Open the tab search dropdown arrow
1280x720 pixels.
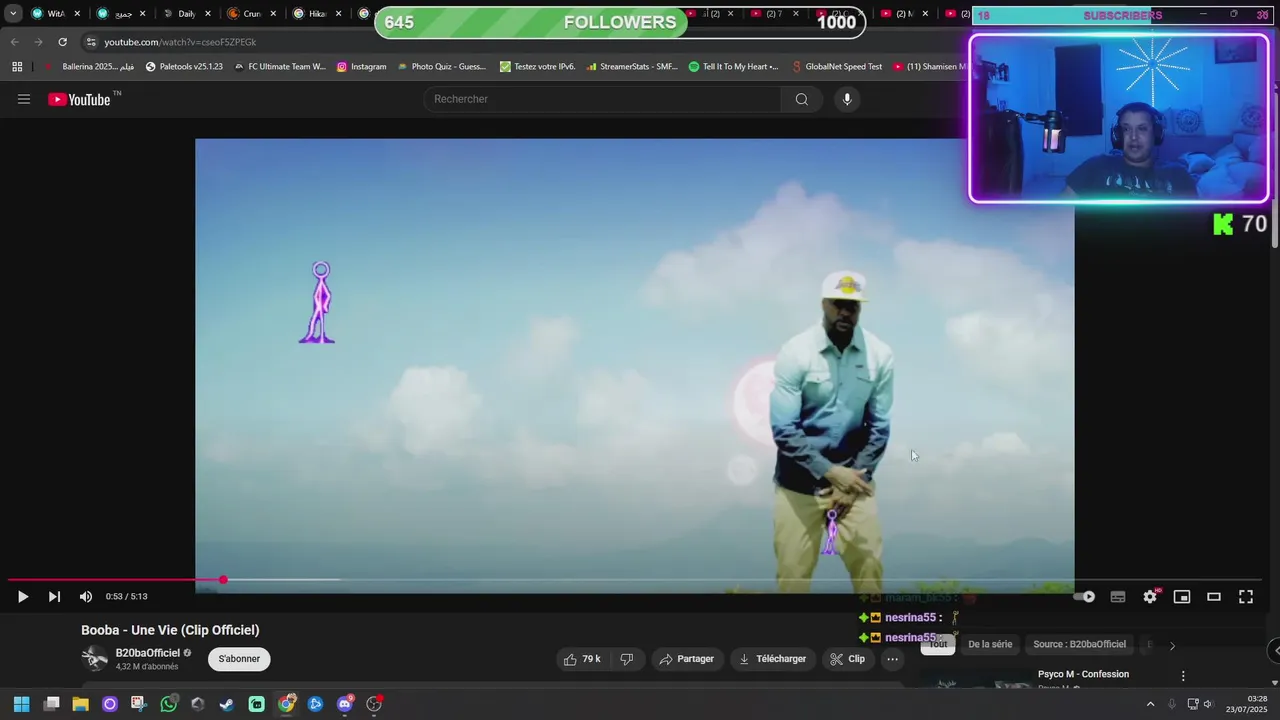(13, 14)
